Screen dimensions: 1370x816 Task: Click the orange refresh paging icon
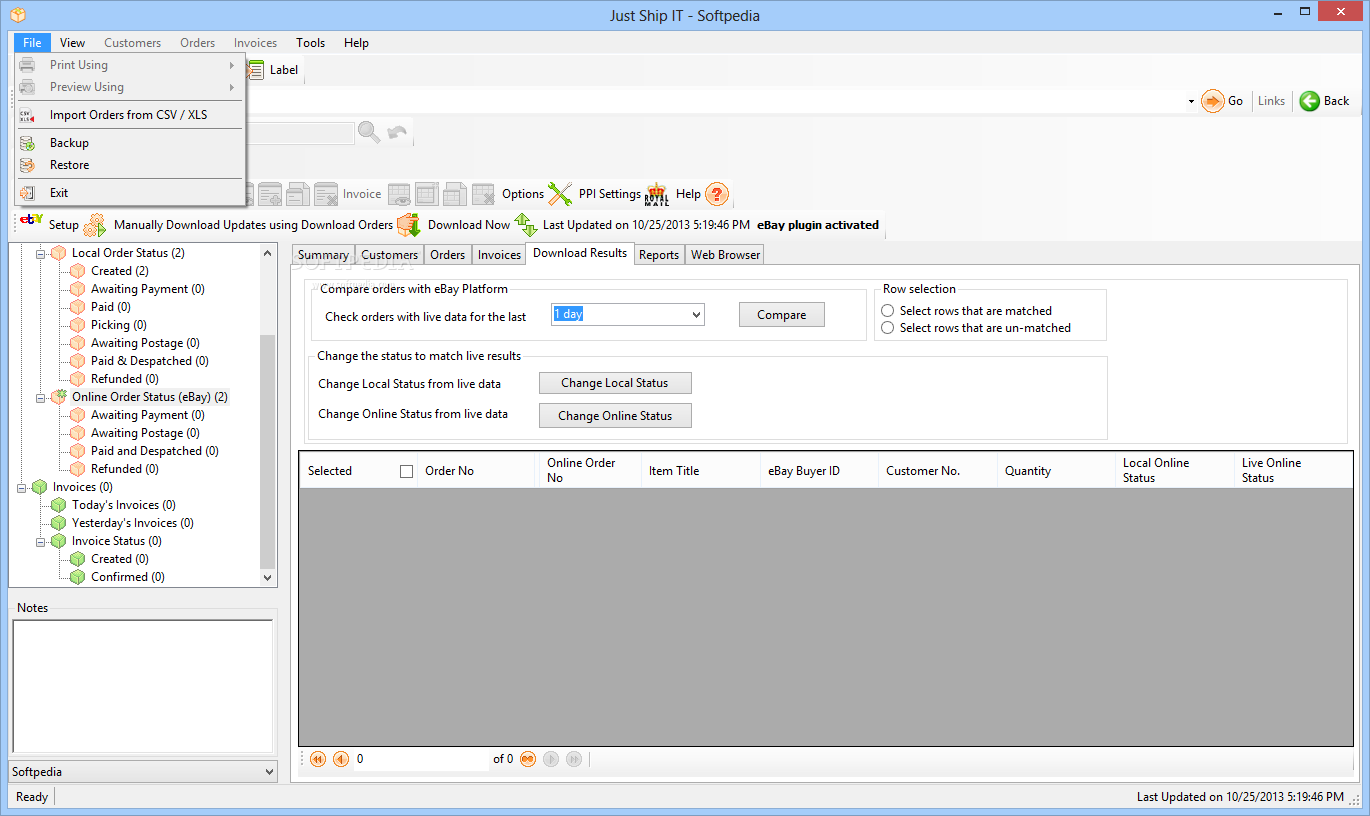pos(528,759)
